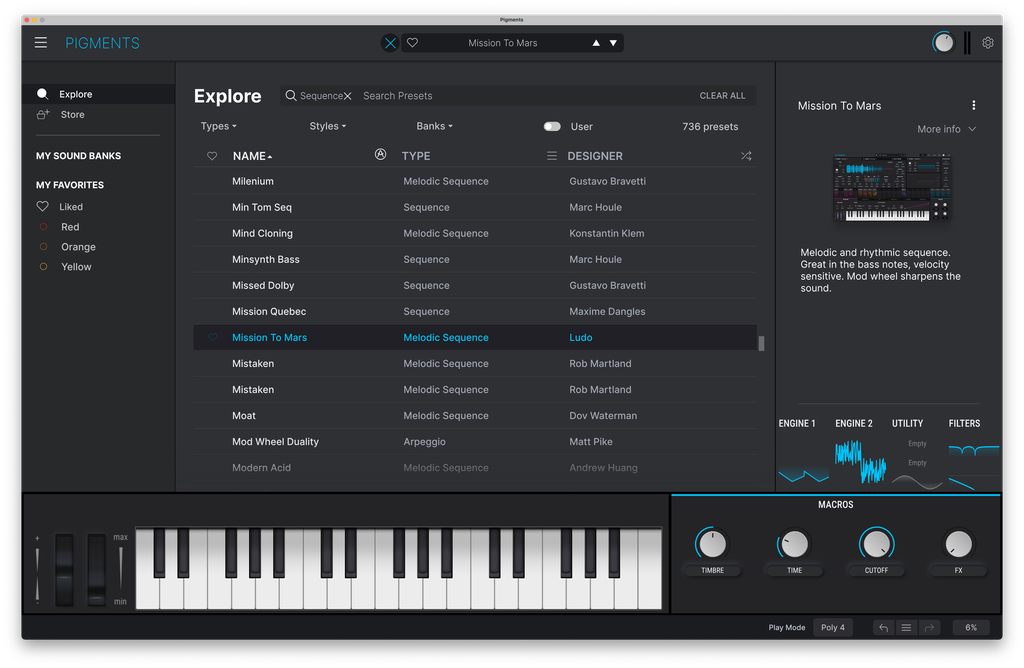Expand the Types filter dropdown
The width and height of the screenshot is (1024, 668).
tap(218, 126)
